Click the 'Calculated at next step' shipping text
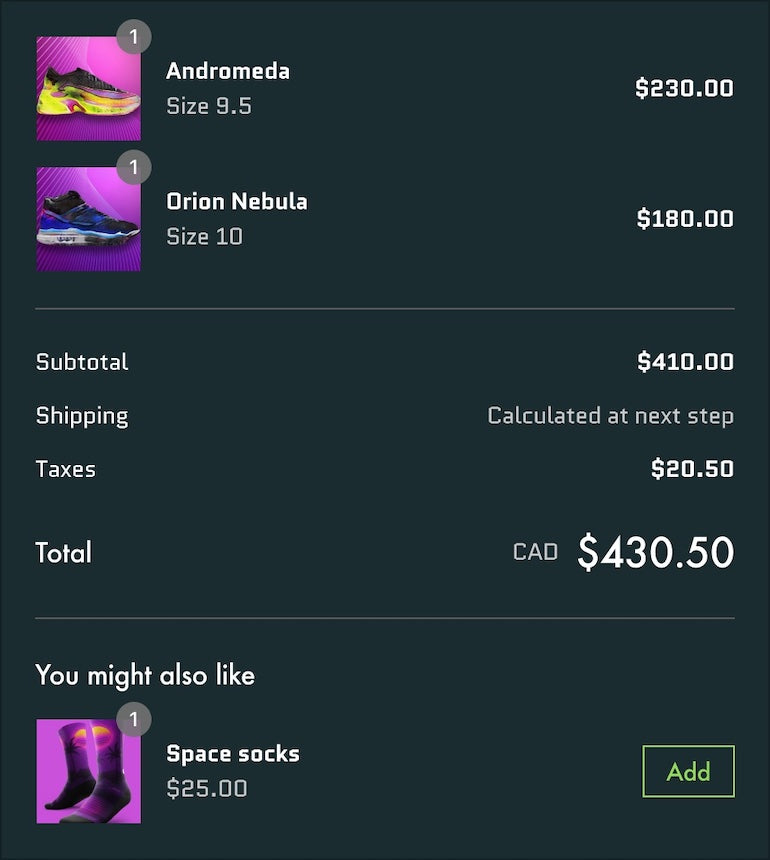 click(610, 415)
